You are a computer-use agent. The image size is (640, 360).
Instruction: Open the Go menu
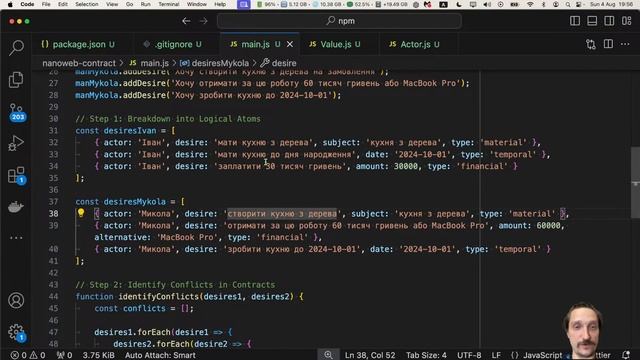pyautogui.click(x=129, y=4)
